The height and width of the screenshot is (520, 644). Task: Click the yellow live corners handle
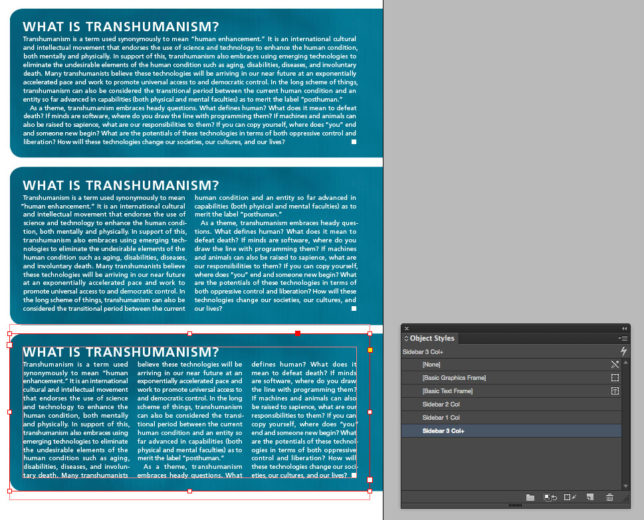tap(370, 350)
